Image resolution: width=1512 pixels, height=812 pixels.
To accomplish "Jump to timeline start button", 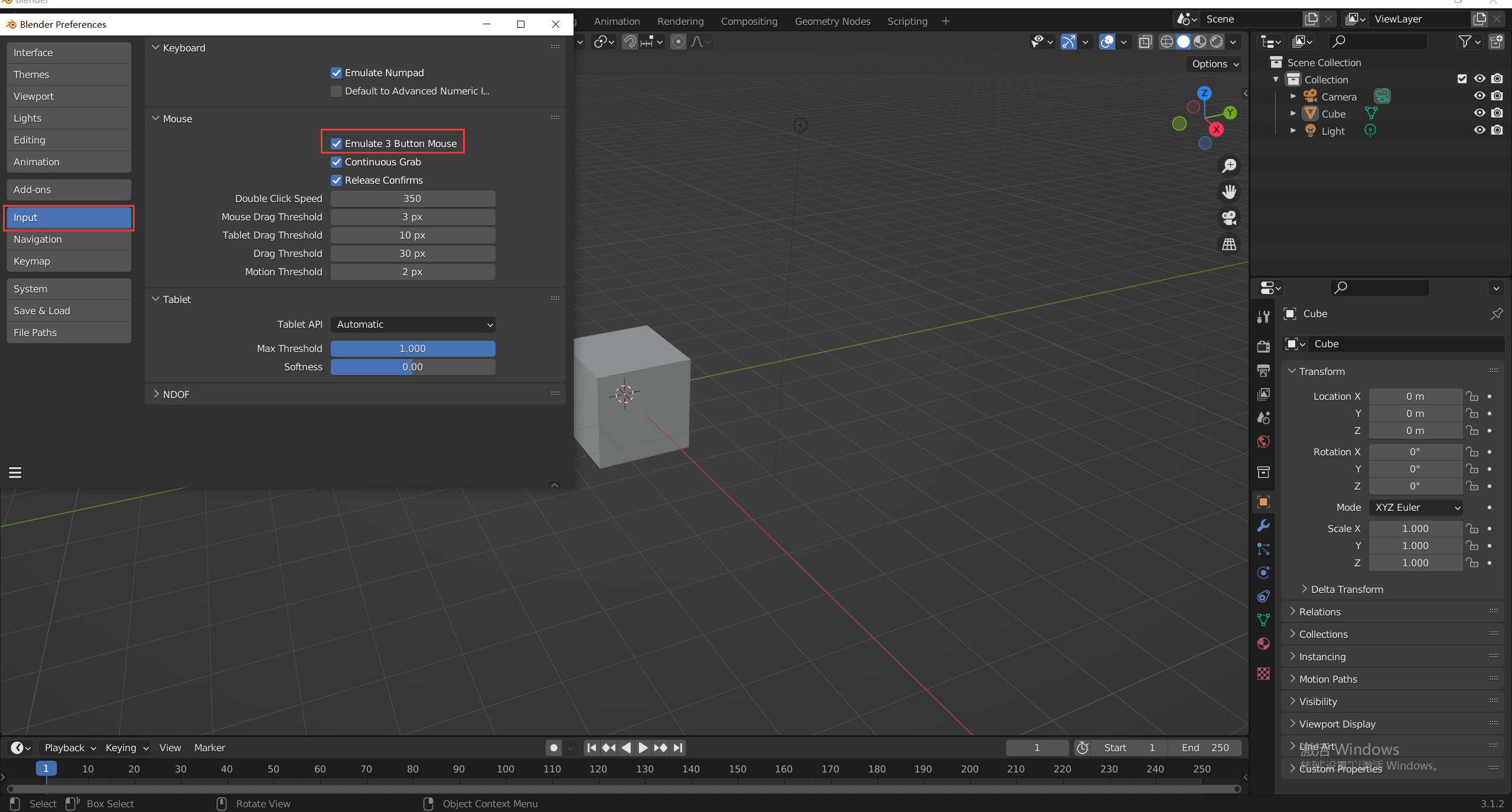I will [x=591, y=748].
